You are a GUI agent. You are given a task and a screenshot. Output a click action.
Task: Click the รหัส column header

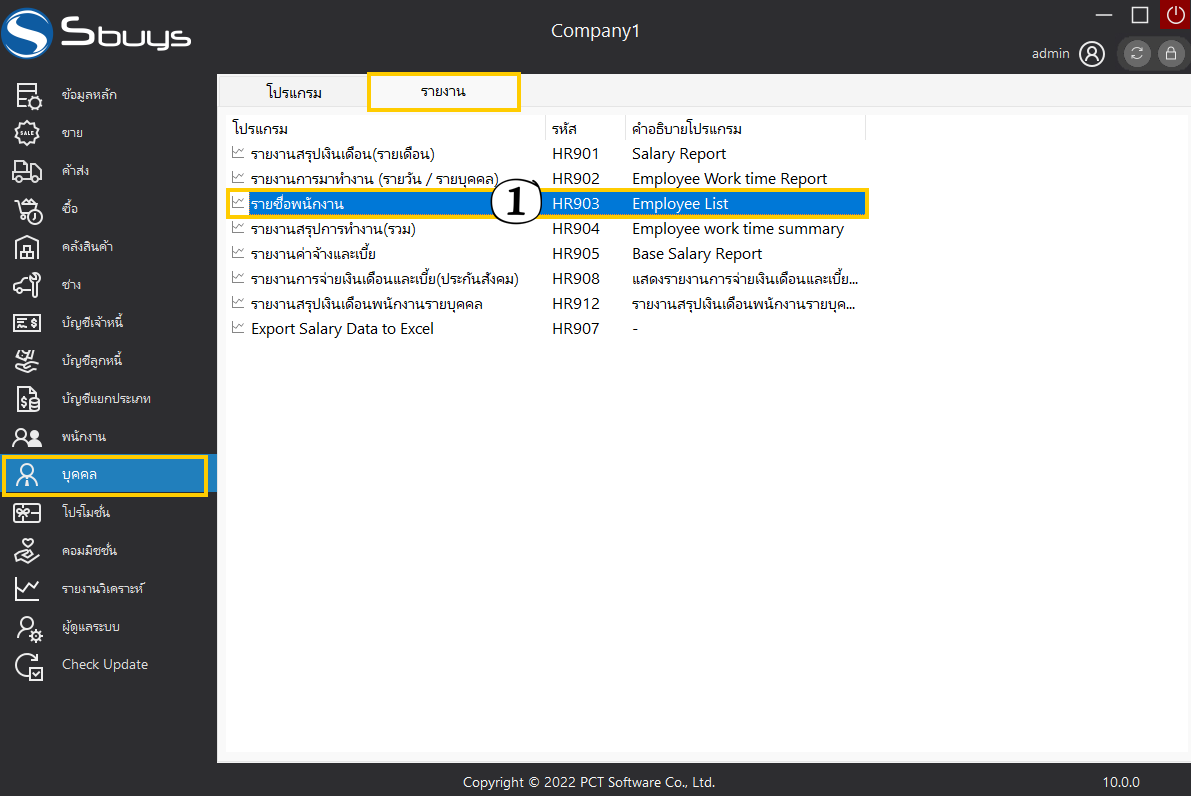point(564,129)
